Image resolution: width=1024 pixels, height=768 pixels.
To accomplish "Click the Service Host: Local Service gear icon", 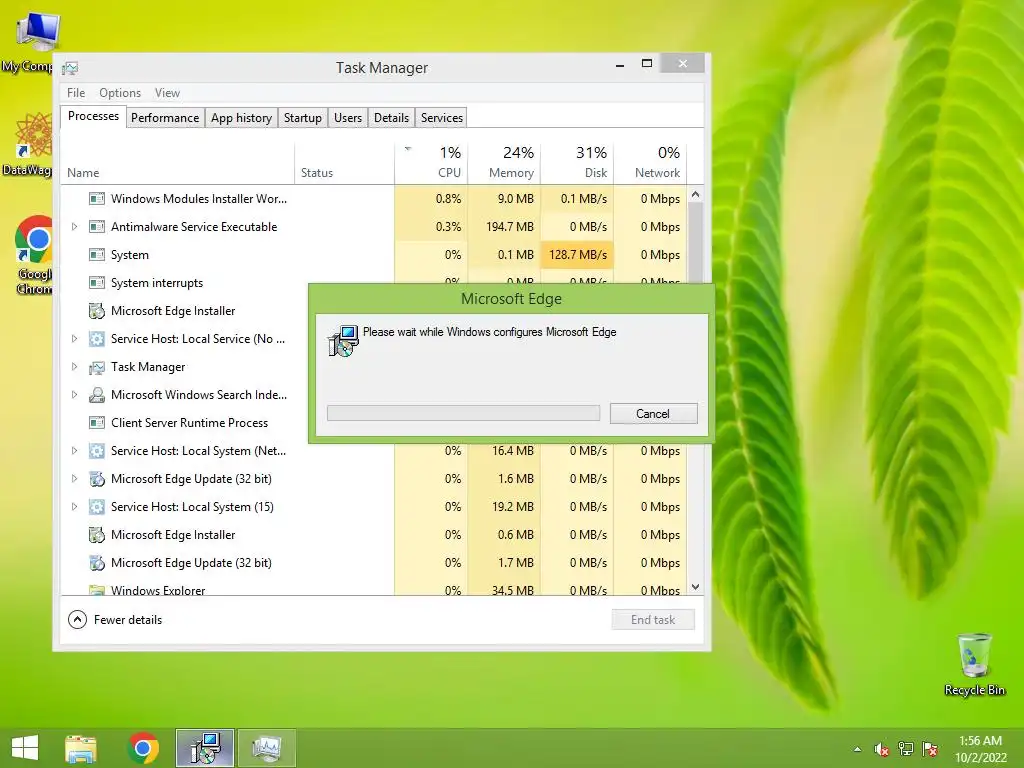I will coord(97,339).
